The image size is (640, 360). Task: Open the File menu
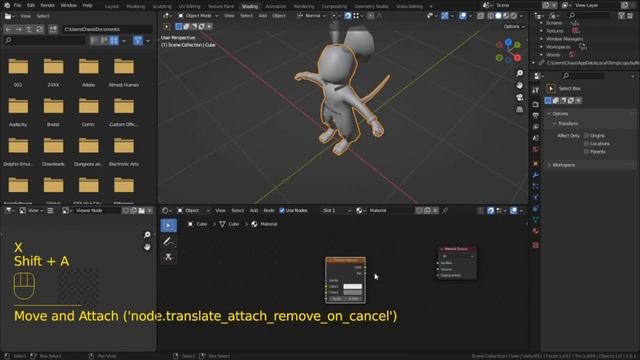(x=17, y=6)
